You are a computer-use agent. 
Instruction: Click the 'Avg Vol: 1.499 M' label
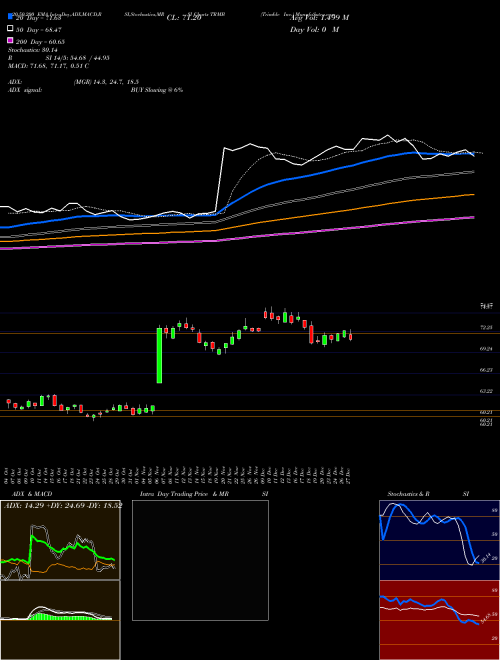tap(319, 18)
